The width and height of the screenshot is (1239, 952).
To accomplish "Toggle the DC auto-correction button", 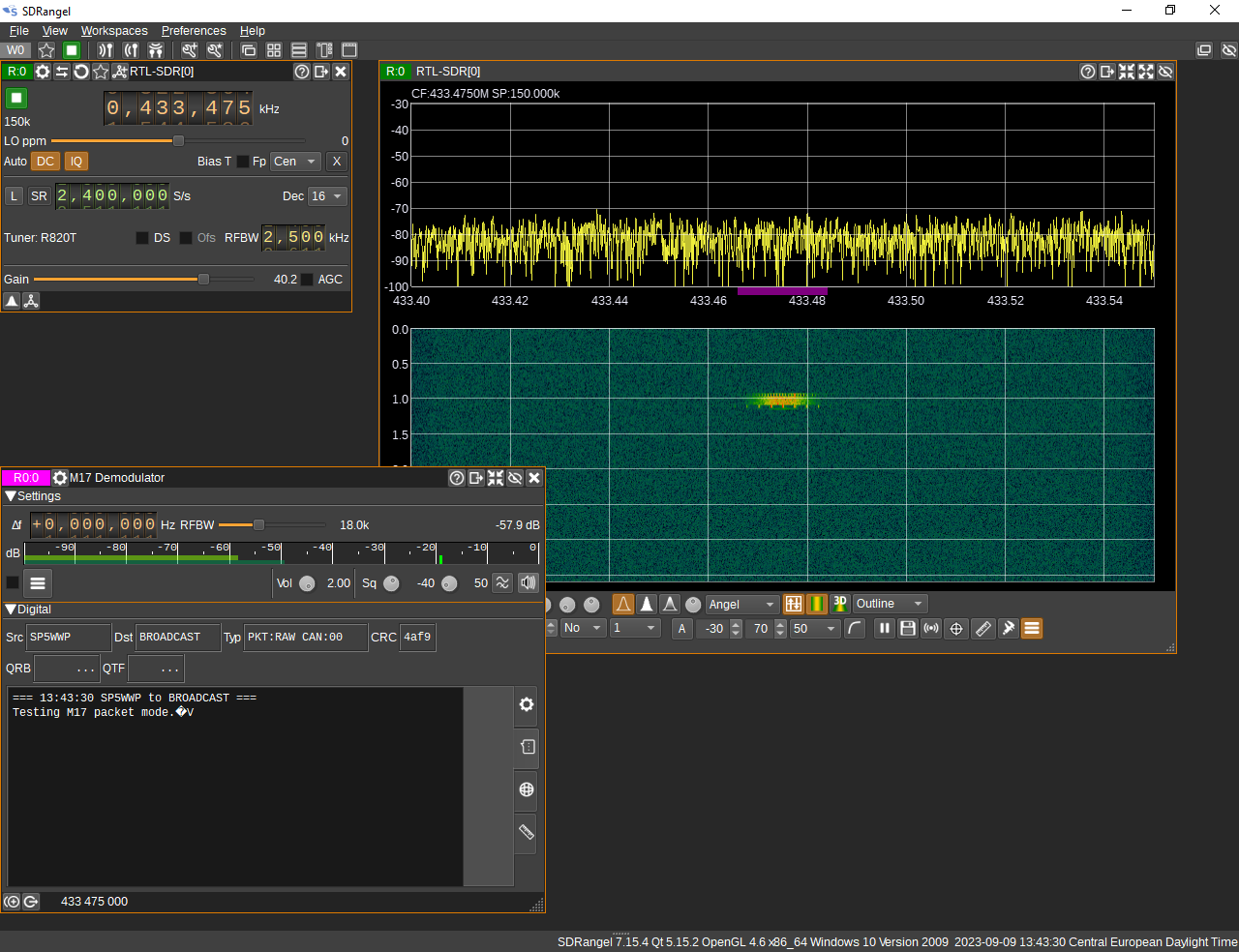I will 45,162.
